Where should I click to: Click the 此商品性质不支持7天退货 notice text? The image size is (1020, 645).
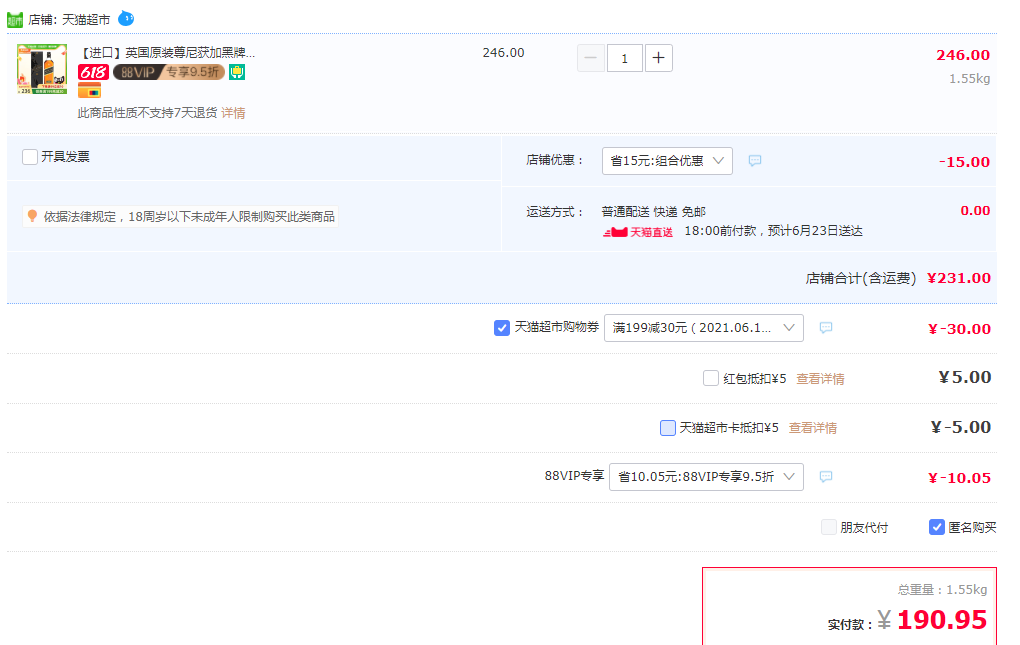coord(148,113)
